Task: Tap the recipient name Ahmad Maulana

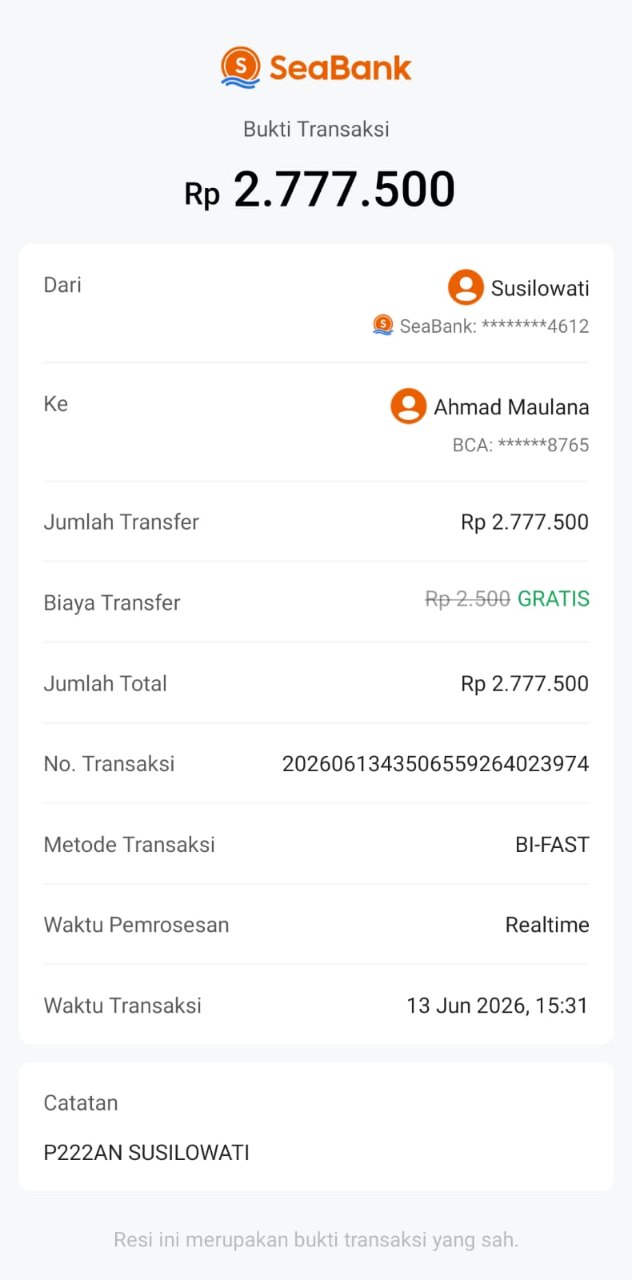Action: 511,407
